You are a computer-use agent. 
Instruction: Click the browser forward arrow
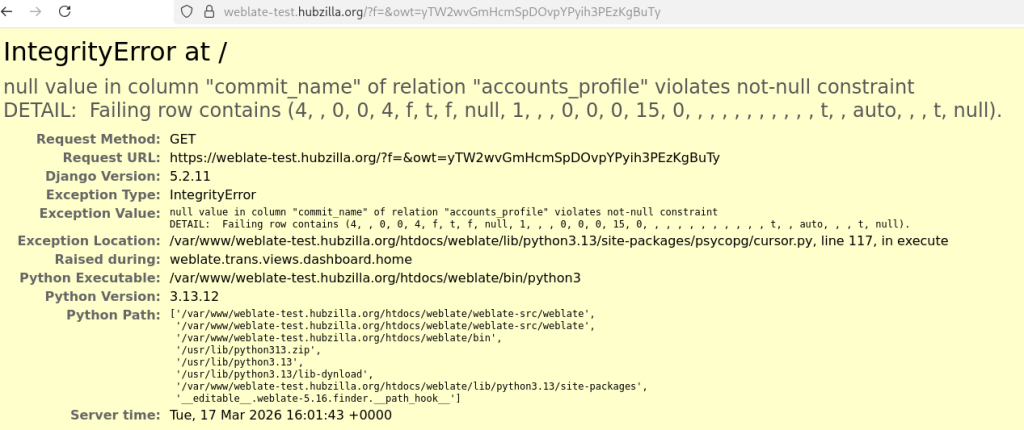(x=37, y=12)
